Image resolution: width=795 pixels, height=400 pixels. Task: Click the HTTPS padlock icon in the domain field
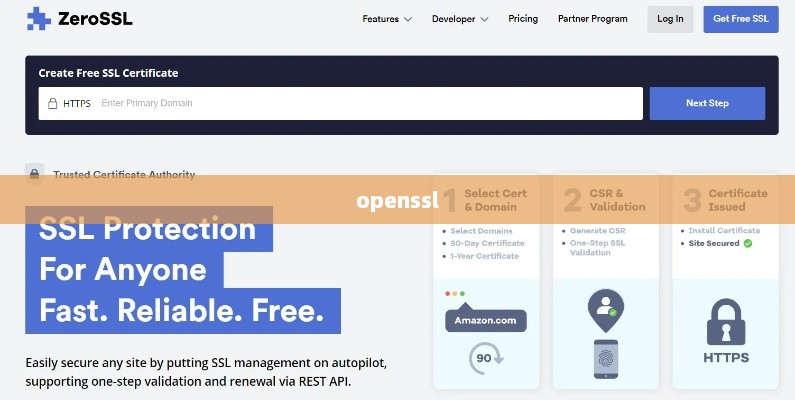[52, 103]
